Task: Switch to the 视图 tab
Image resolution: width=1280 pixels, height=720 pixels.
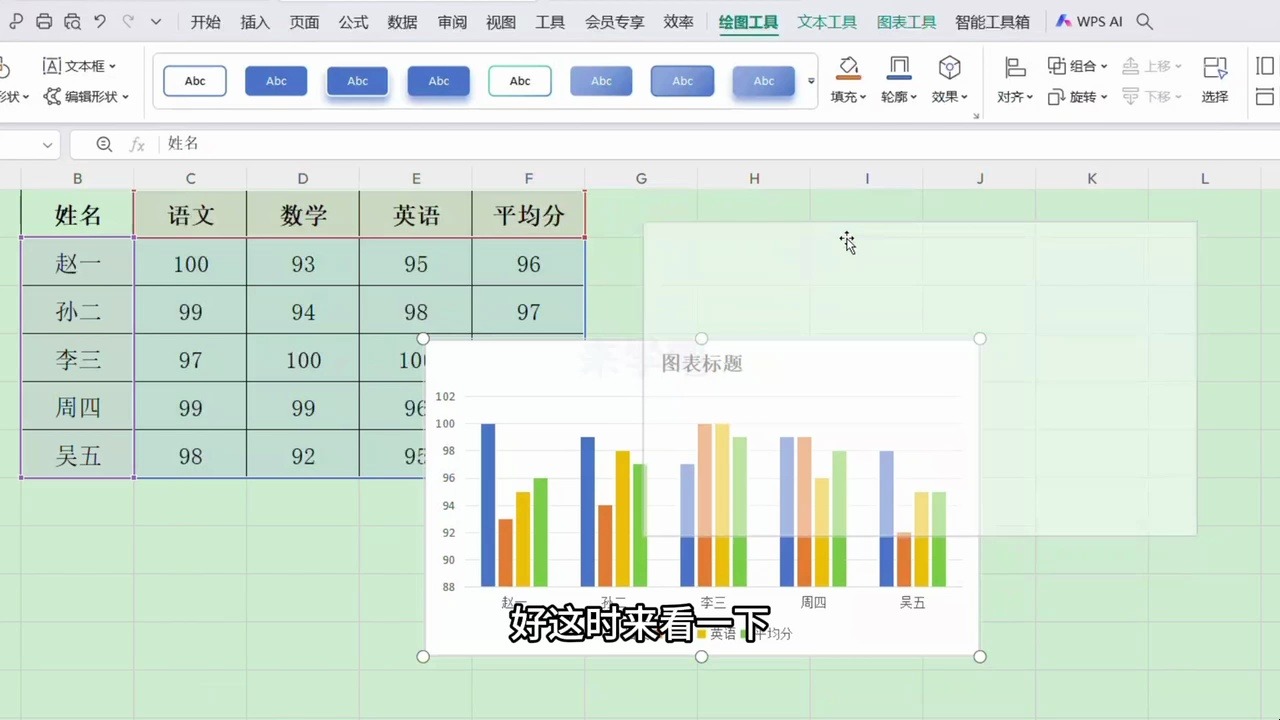Action: (501, 21)
